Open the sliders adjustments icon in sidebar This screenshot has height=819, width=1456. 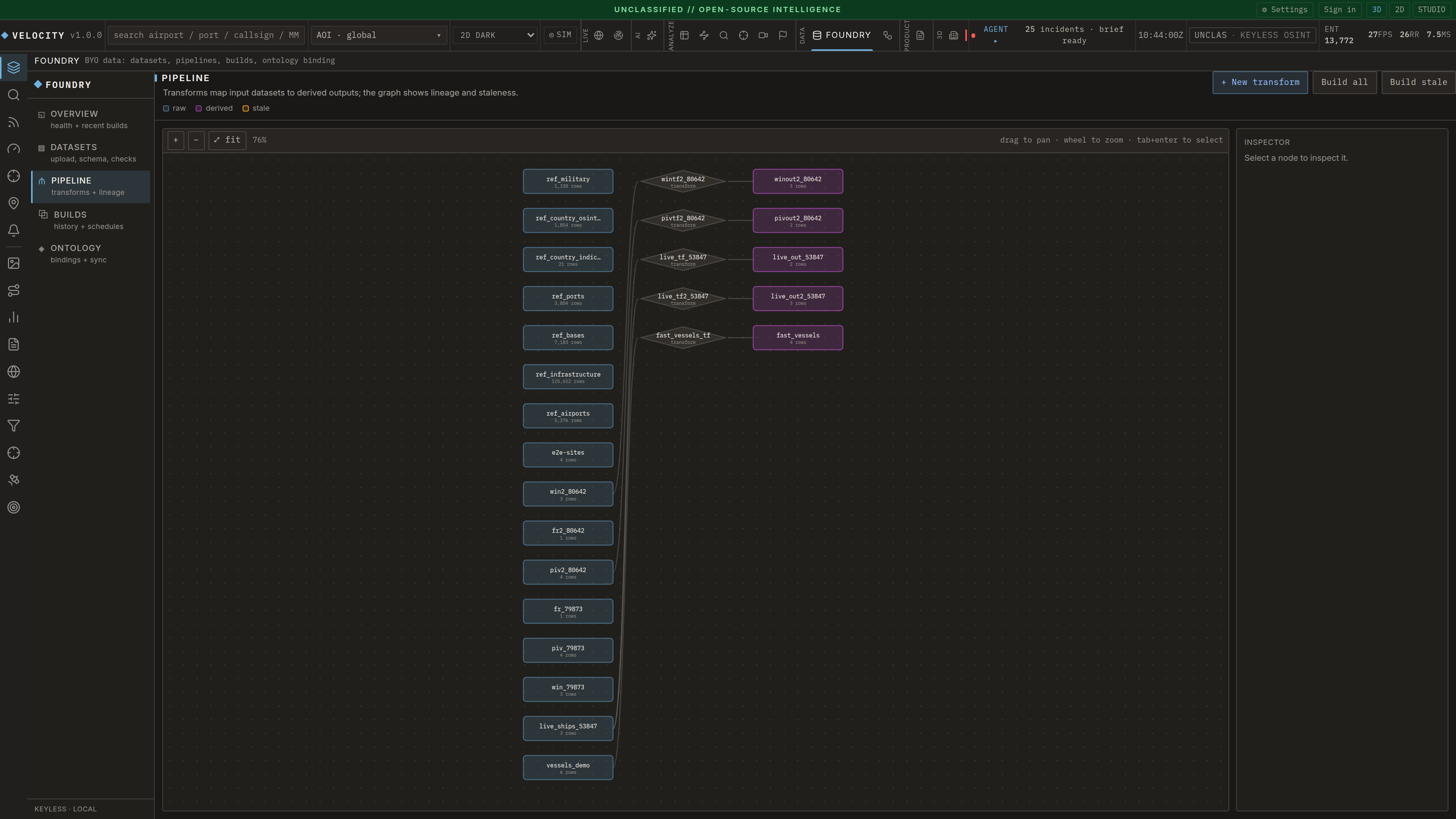coord(14,399)
